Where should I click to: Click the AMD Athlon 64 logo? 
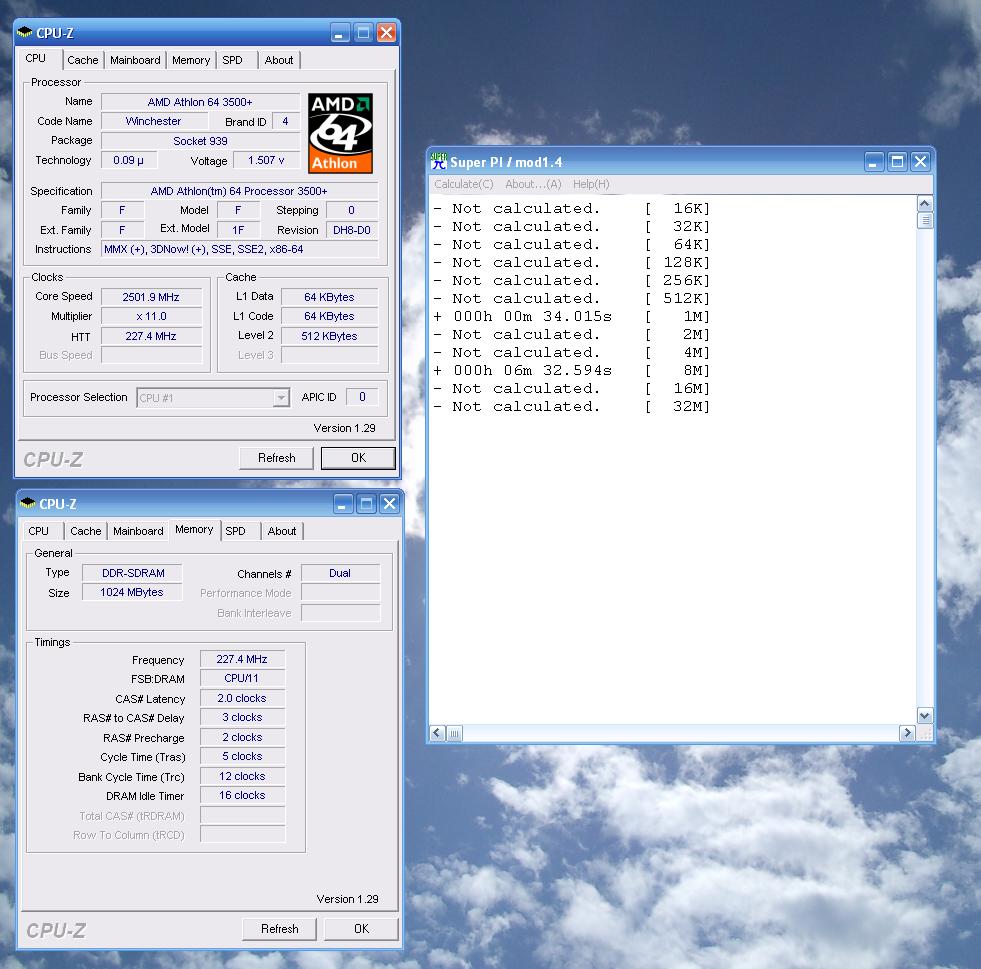340,133
